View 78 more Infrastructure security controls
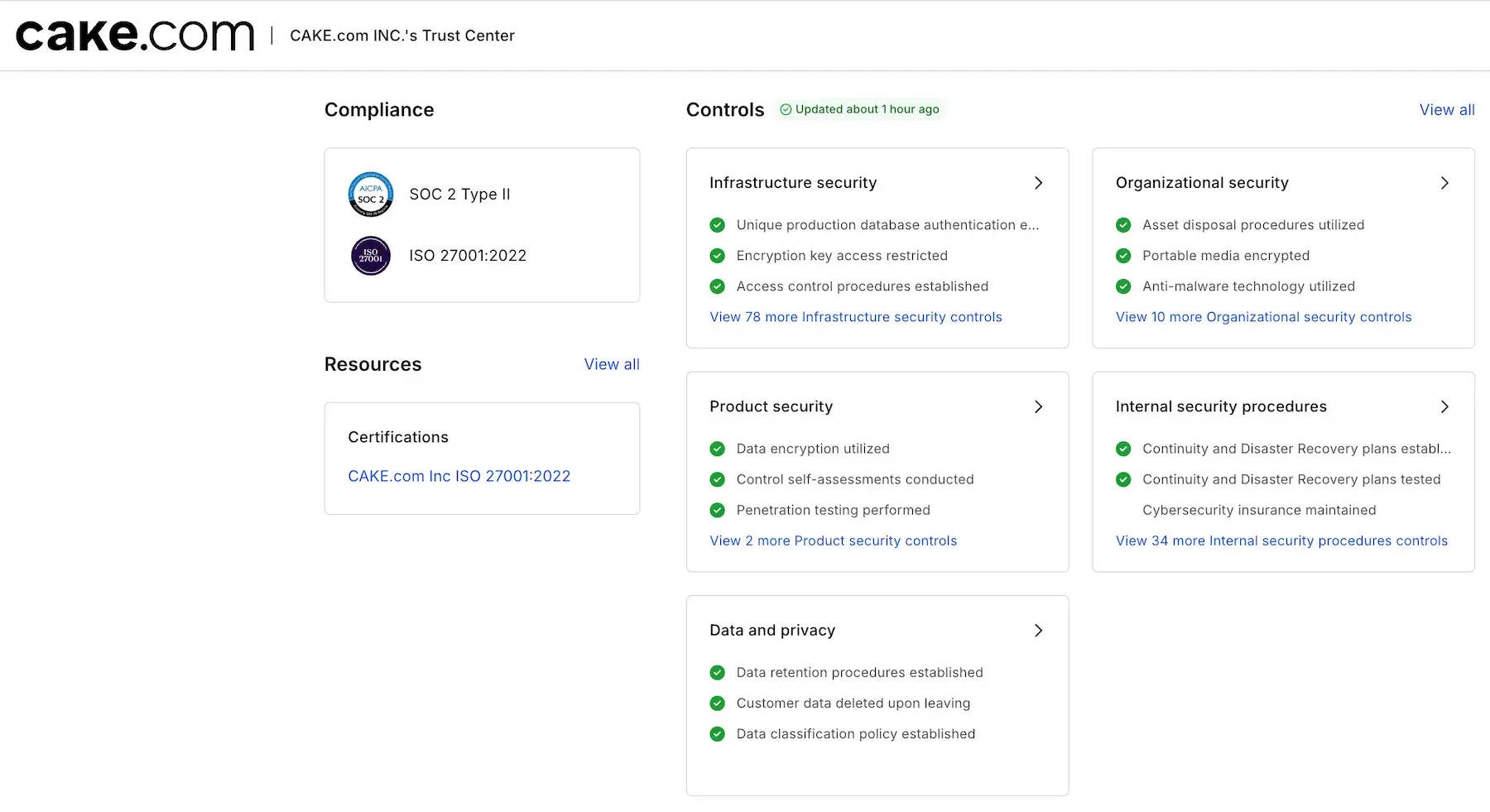The height and width of the screenshot is (812, 1490). click(x=856, y=317)
